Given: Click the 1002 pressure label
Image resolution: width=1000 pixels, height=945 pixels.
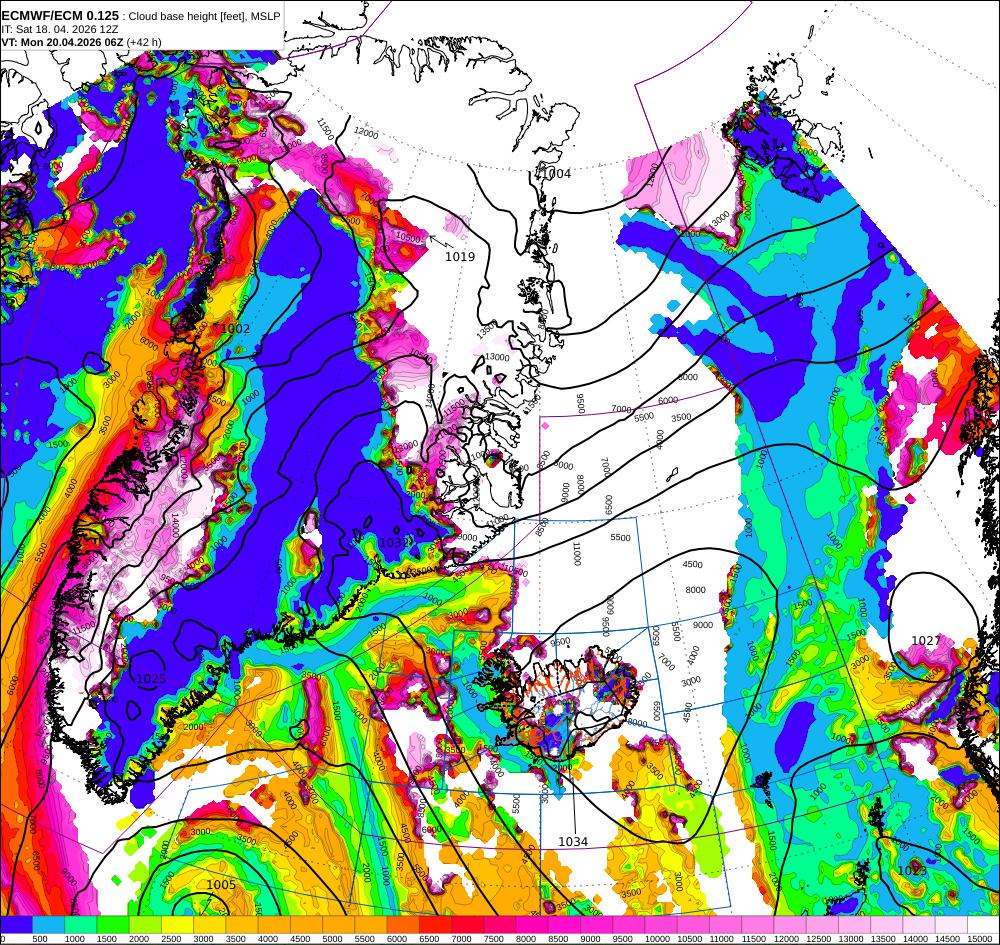Looking at the screenshot, I should (235, 328).
